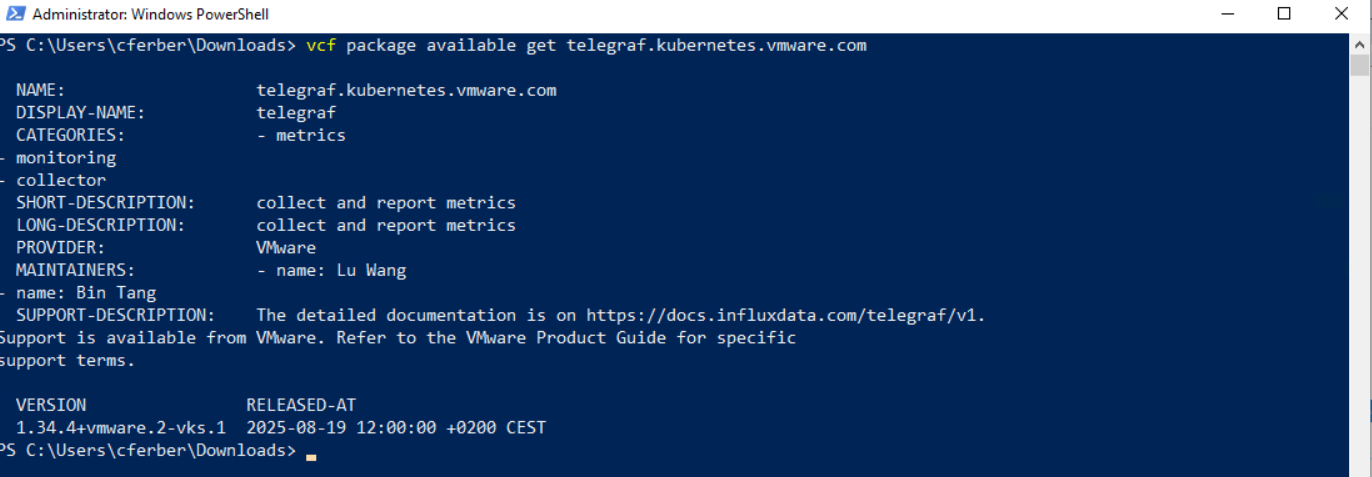
Task: Click the PROVIDER value VMware
Action: coord(286,248)
